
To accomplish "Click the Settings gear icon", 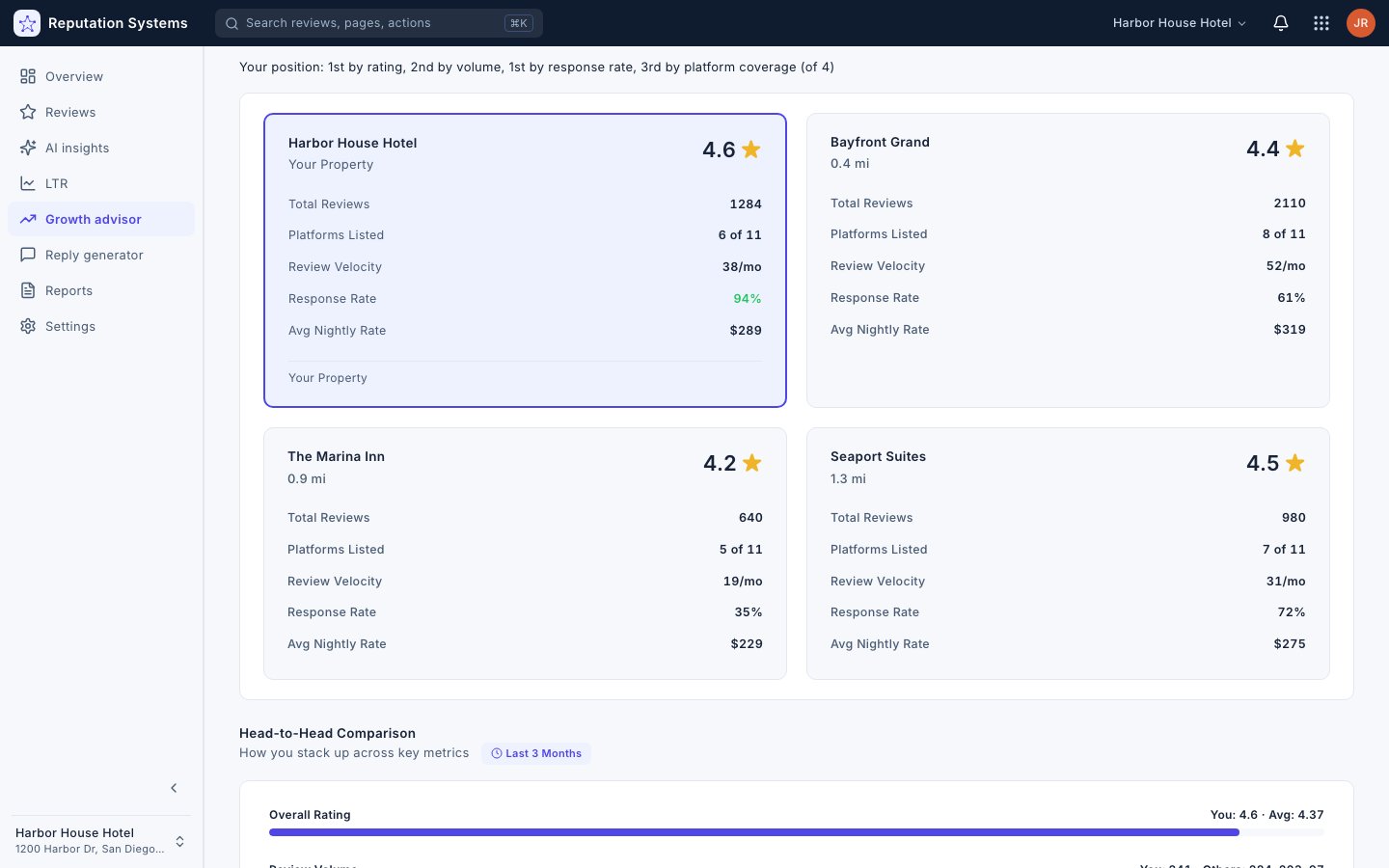I will pos(28,326).
